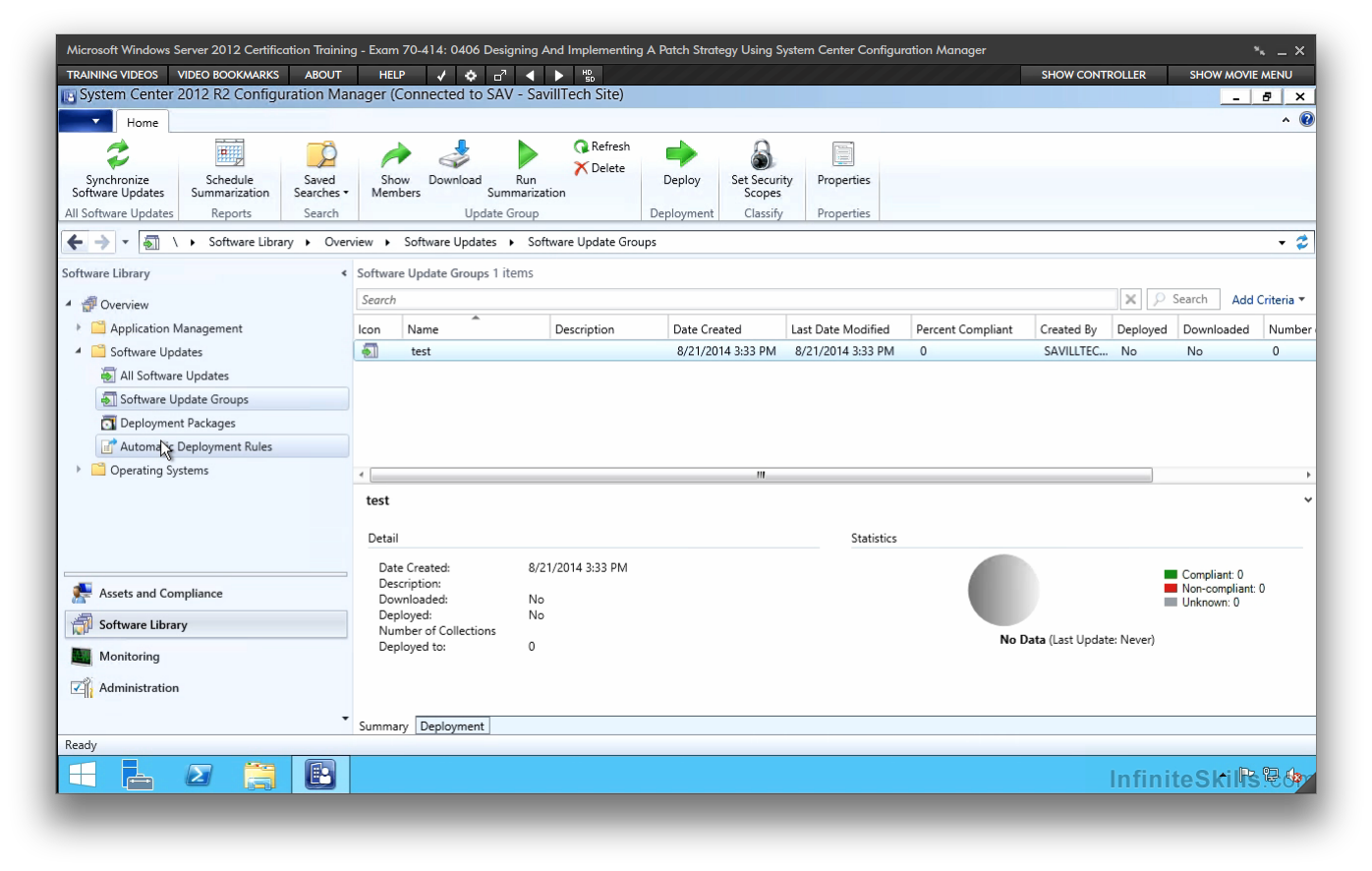Click Delete in the ribbon

[600, 168]
